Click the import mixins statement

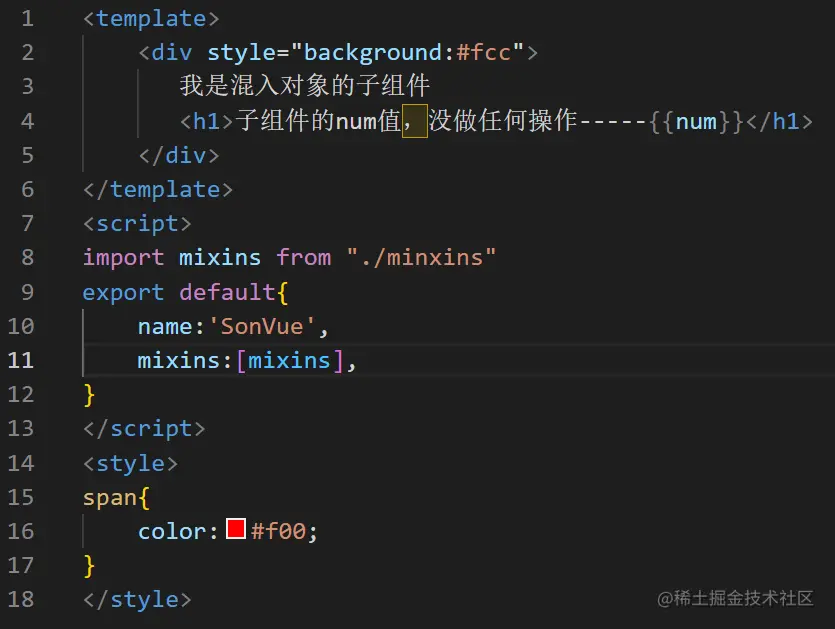pyautogui.click(x=170, y=257)
